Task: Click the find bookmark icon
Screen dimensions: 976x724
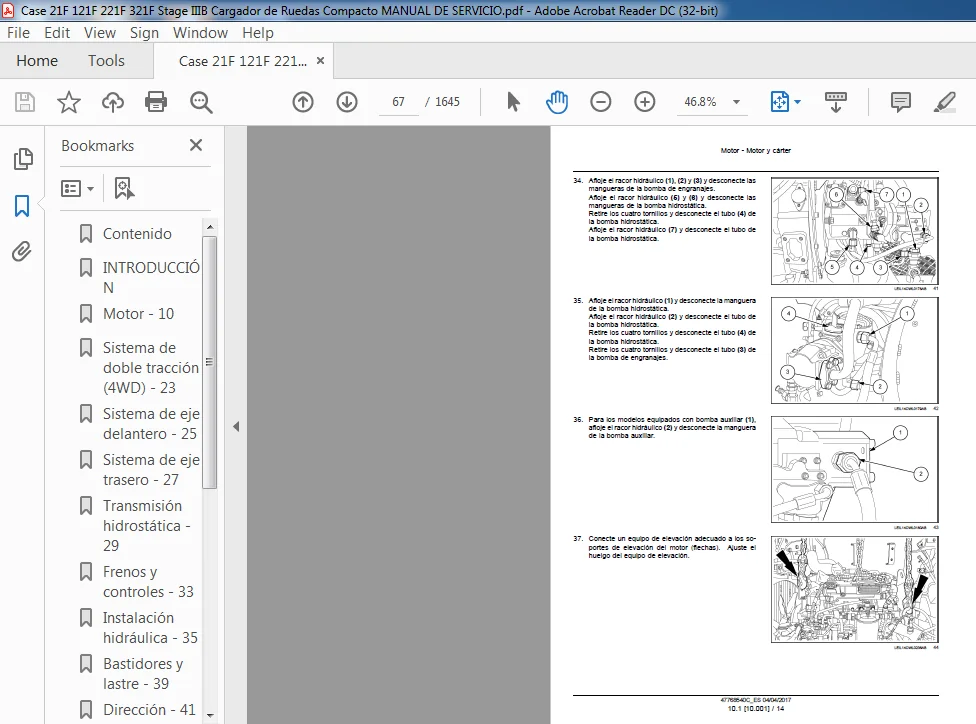Action: point(124,188)
